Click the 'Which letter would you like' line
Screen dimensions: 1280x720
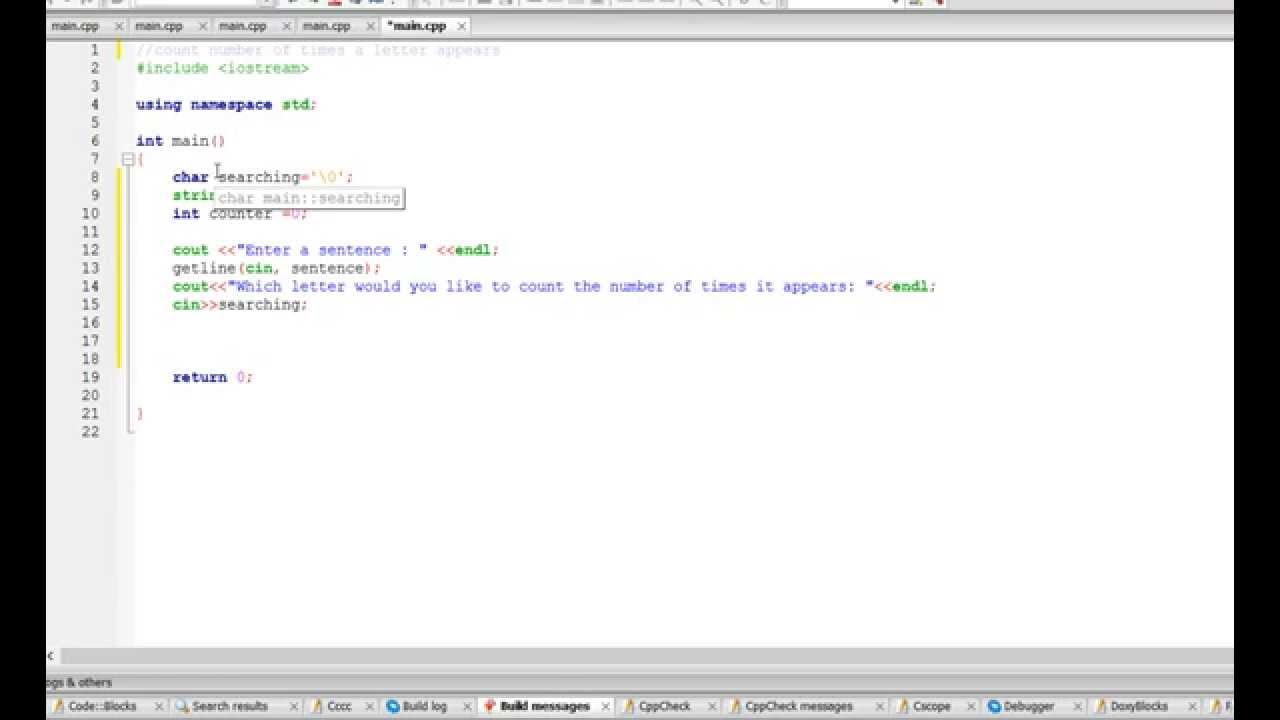pos(554,287)
